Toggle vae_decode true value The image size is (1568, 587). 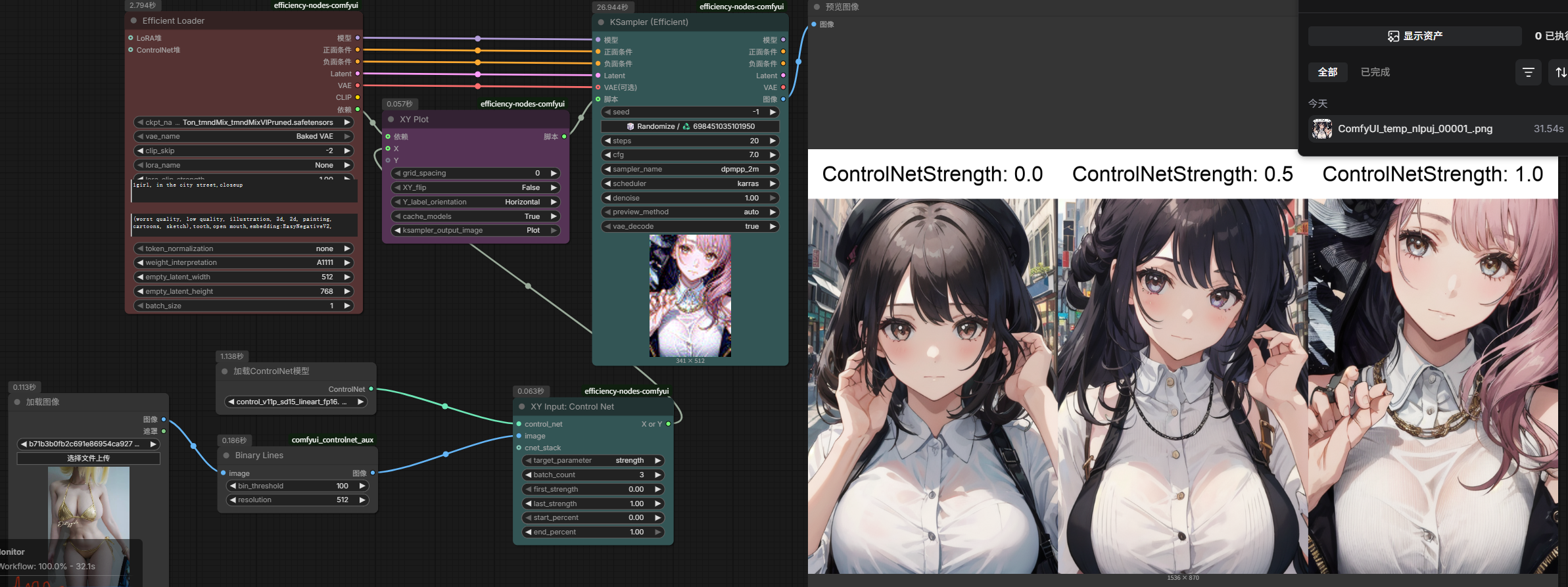pos(690,227)
